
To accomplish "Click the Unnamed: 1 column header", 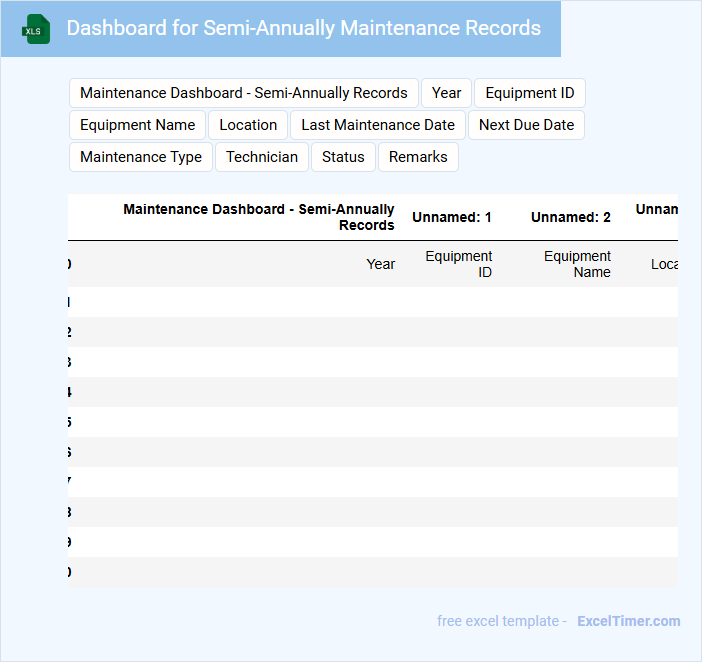I will tap(452, 217).
